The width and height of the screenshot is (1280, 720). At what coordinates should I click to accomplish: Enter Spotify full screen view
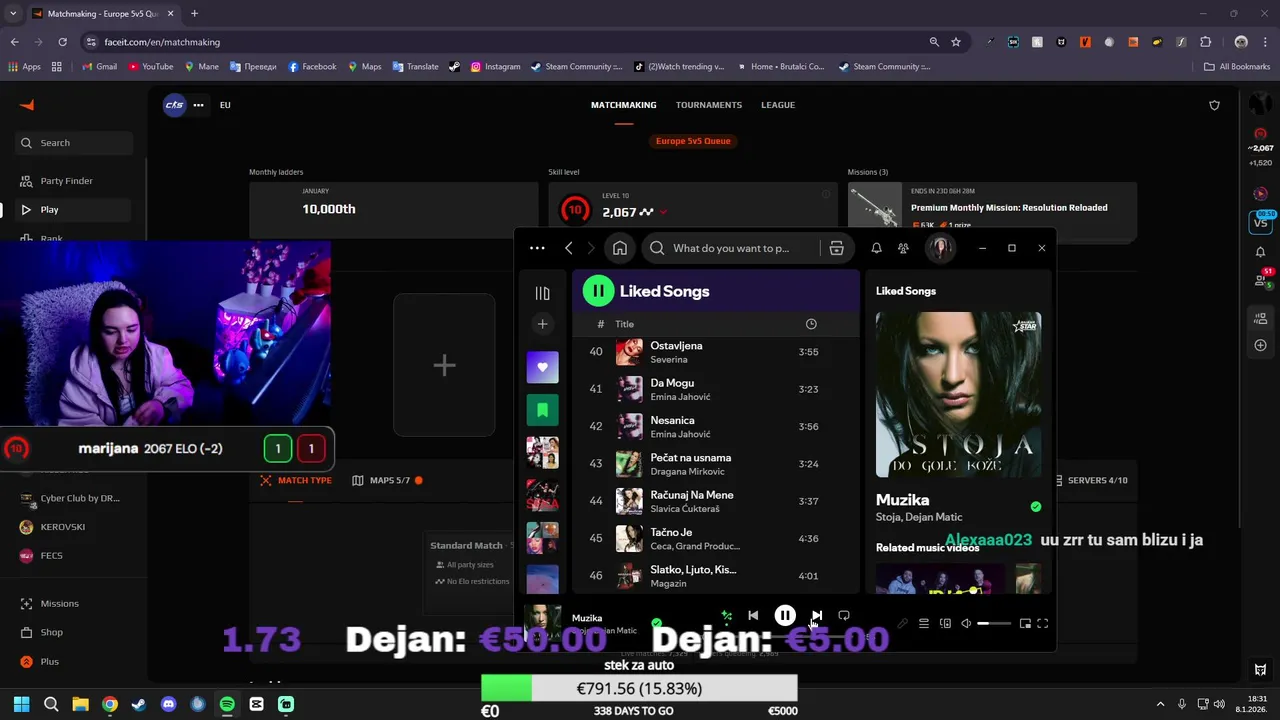1043,624
